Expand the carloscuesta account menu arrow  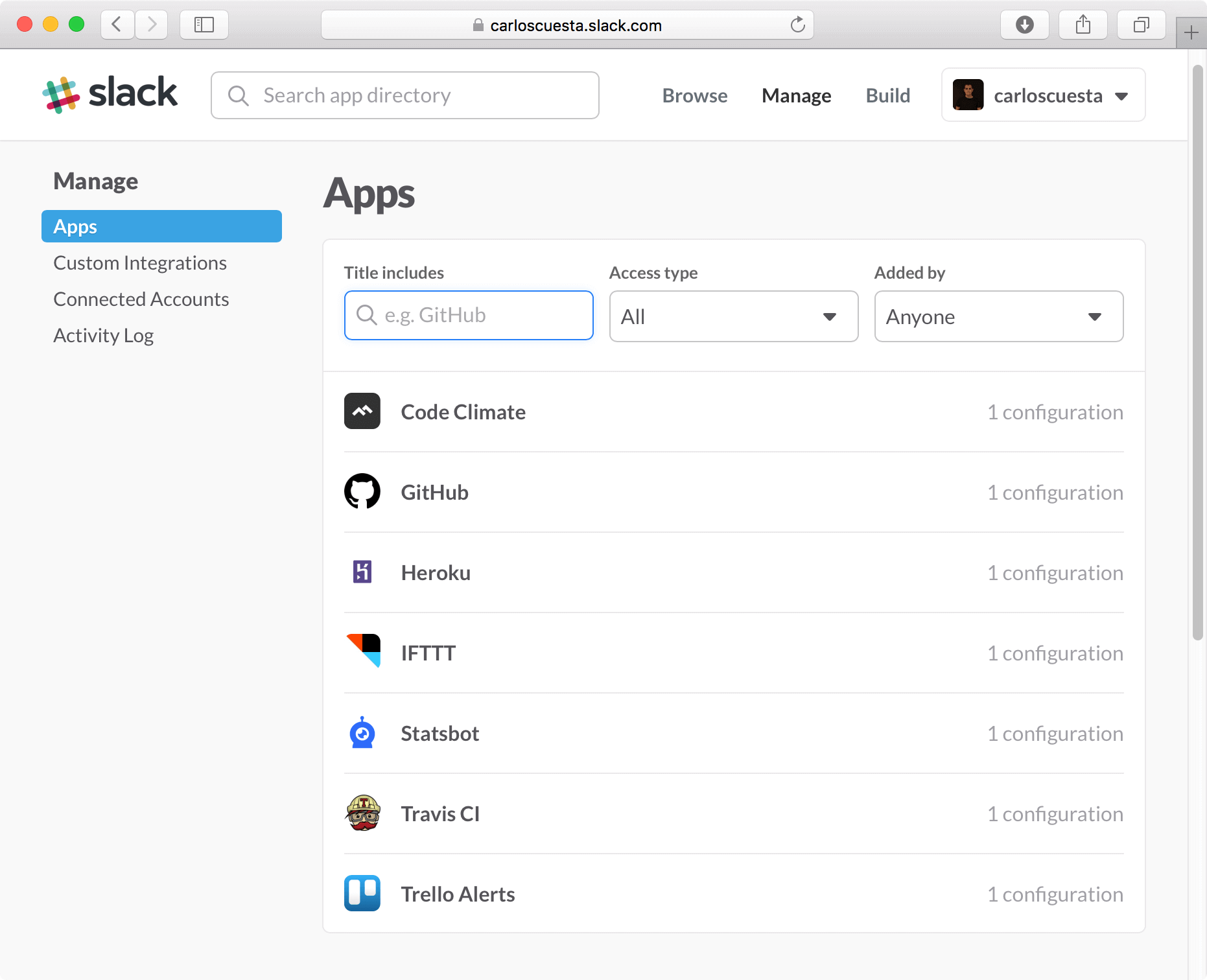(1121, 96)
